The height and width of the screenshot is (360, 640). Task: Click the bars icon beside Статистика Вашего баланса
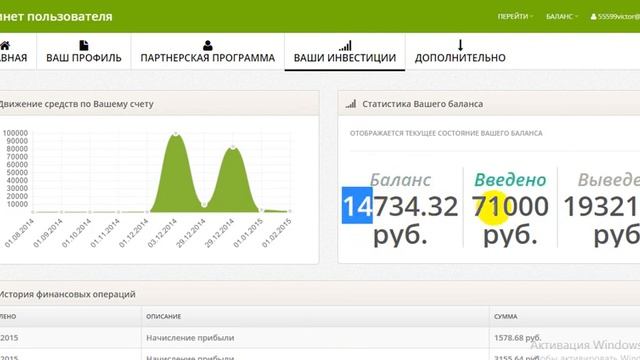click(x=351, y=104)
